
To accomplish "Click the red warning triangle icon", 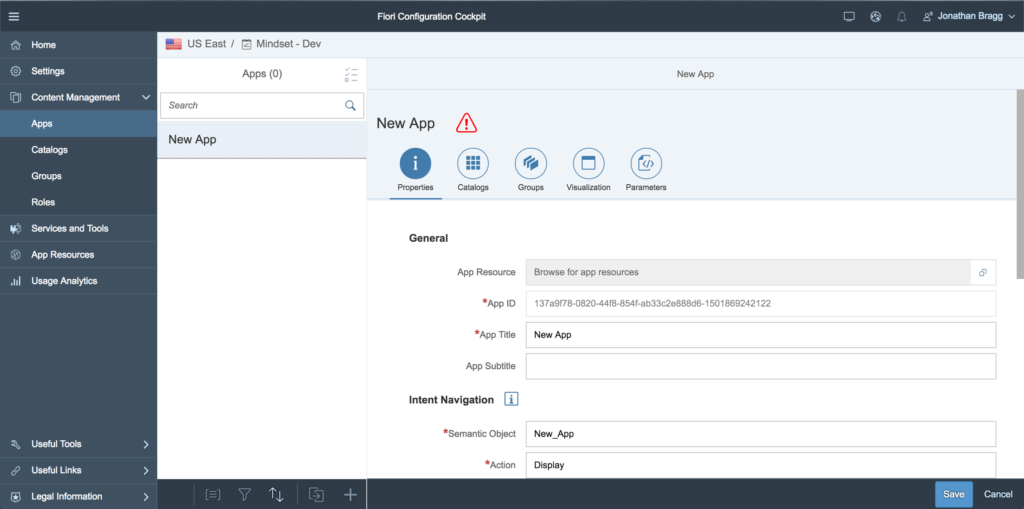I will (x=466, y=123).
